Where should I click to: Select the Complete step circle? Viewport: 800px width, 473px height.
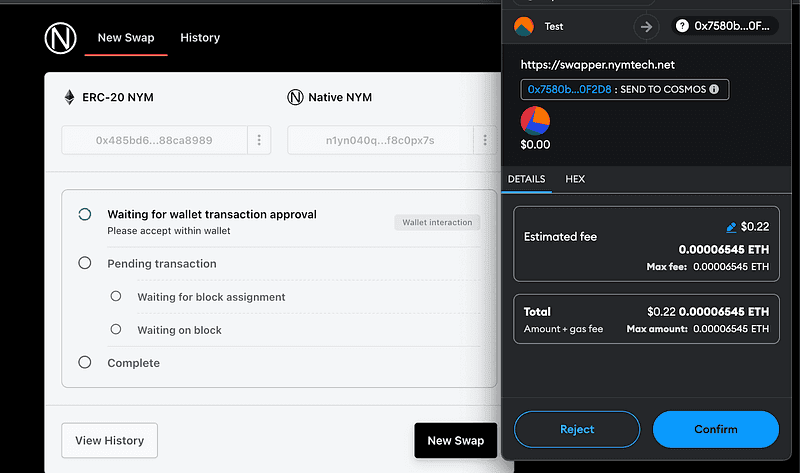[x=85, y=362]
